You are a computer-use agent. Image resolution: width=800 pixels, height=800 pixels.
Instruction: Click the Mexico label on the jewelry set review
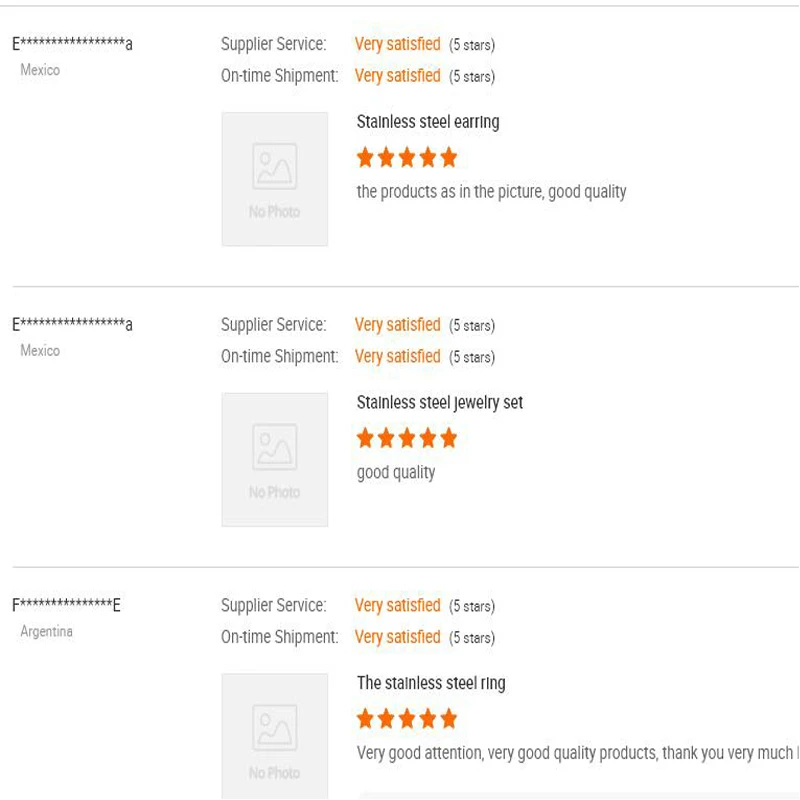[x=40, y=351]
